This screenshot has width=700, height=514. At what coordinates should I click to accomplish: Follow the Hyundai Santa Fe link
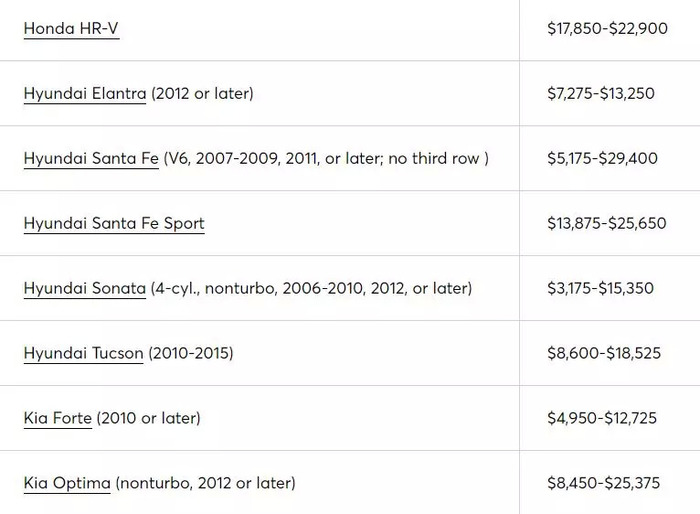point(91,158)
